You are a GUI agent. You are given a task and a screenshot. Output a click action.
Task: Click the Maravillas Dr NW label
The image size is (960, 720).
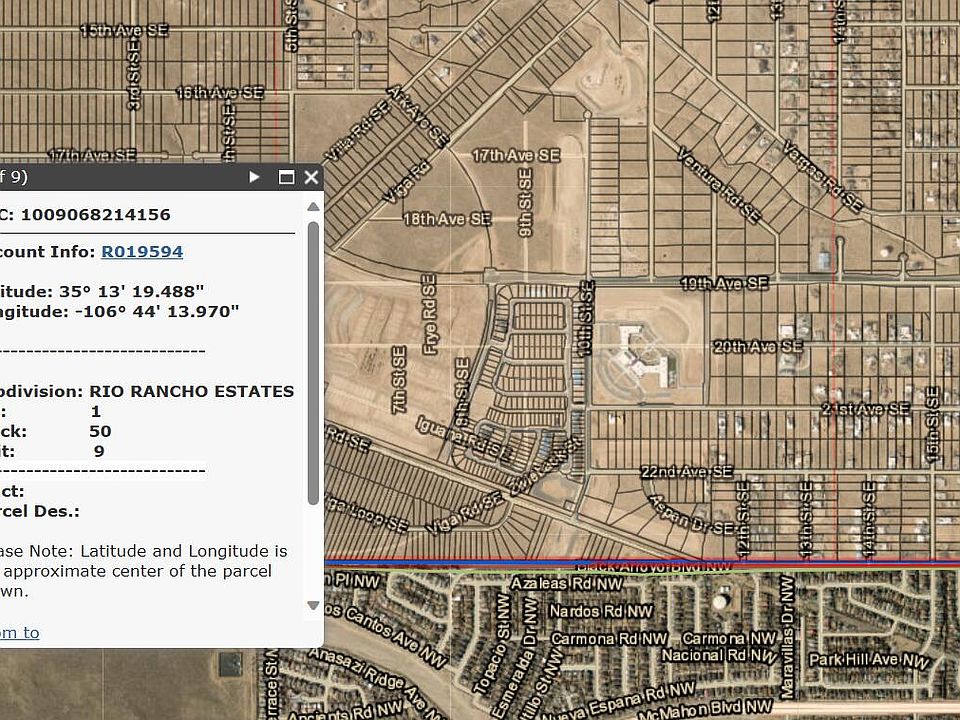pyautogui.click(x=787, y=637)
